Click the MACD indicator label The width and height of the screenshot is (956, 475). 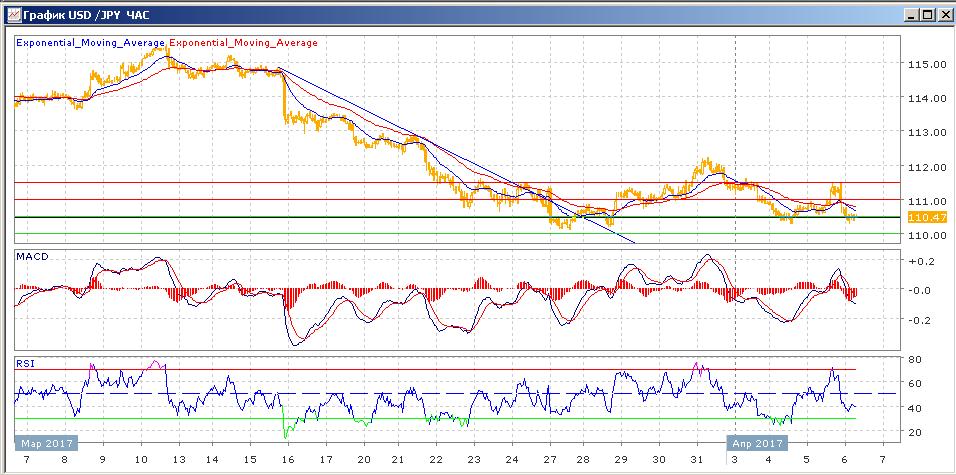[x=33, y=257]
